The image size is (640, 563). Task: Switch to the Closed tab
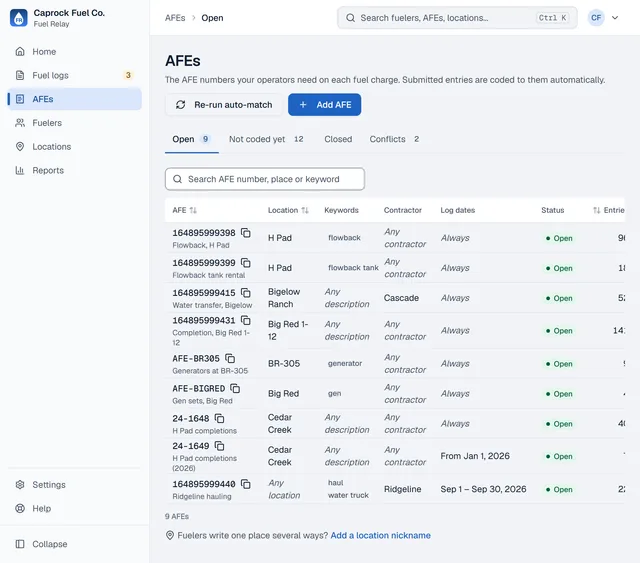pyautogui.click(x=338, y=139)
